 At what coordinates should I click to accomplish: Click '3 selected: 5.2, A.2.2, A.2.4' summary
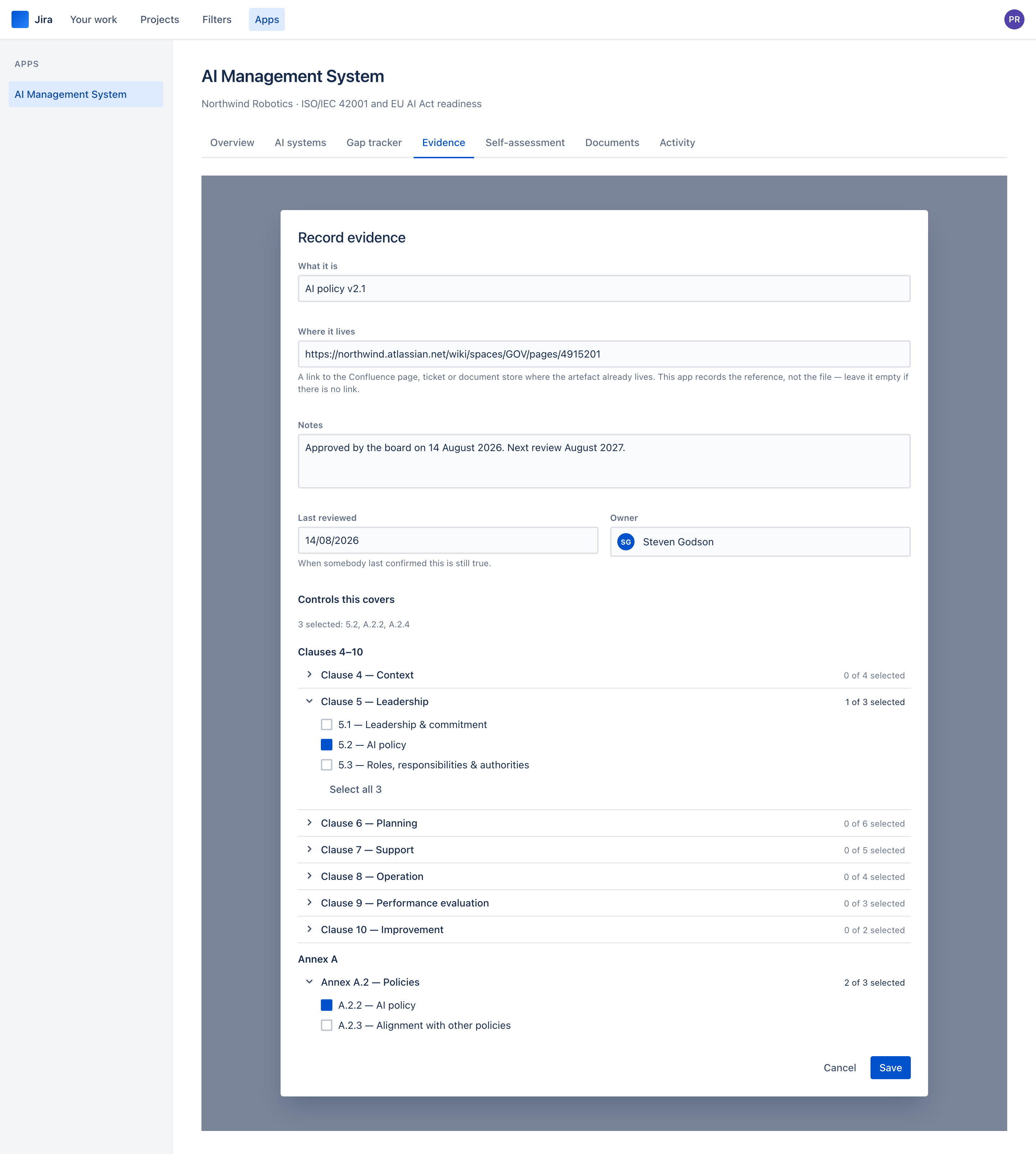pyautogui.click(x=354, y=624)
